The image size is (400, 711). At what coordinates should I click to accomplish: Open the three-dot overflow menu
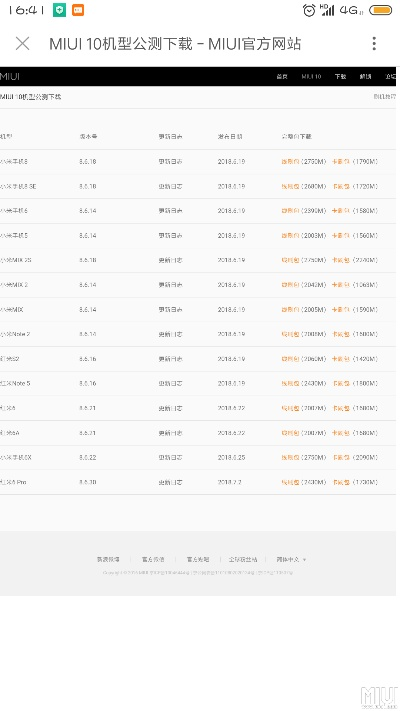(x=374, y=44)
